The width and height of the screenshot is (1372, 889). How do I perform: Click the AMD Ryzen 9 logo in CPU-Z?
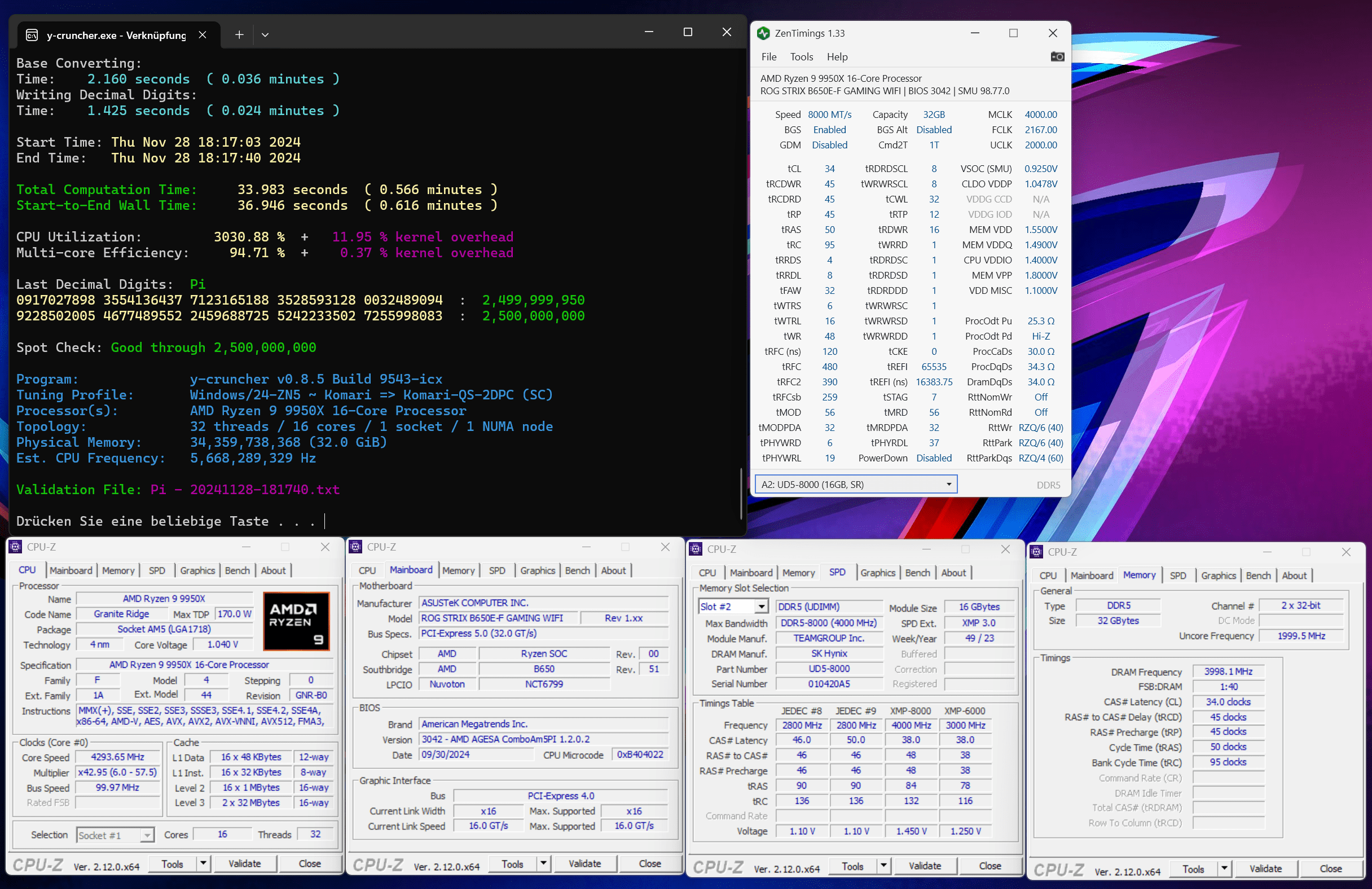coord(296,622)
